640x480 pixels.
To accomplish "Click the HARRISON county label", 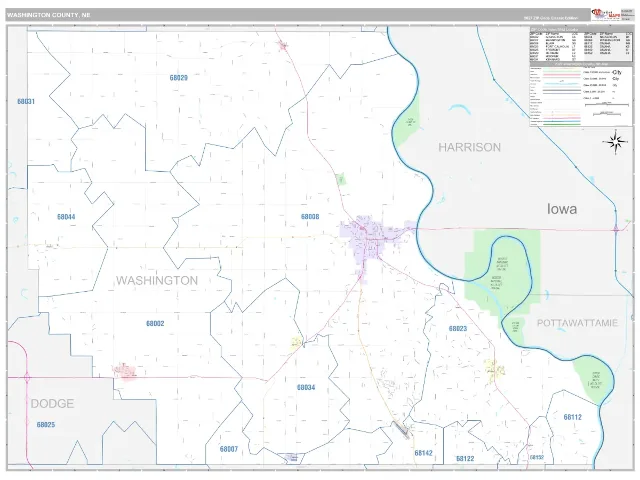I will [x=469, y=147].
